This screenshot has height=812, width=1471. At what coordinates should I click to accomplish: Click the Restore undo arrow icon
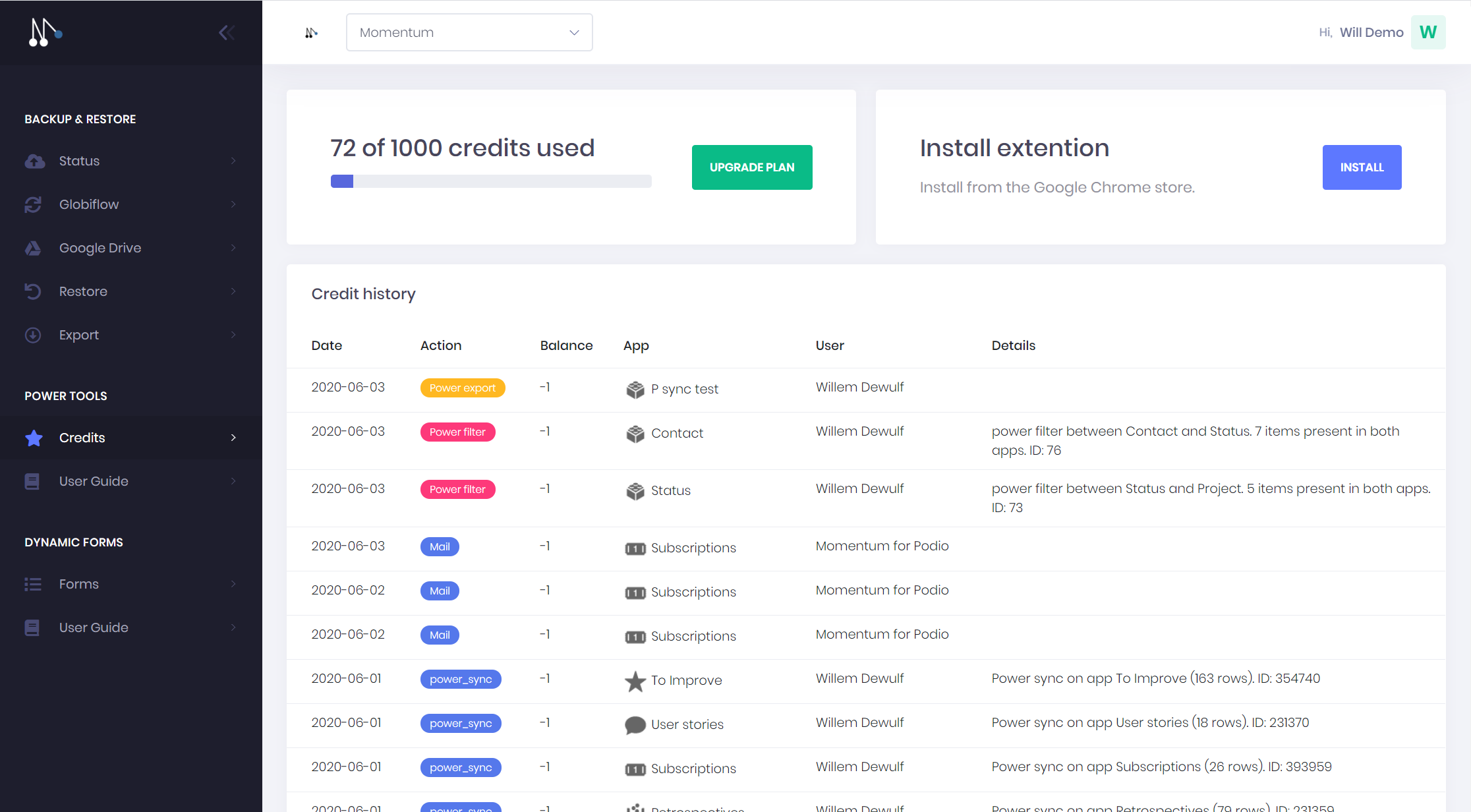pyautogui.click(x=33, y=291)
